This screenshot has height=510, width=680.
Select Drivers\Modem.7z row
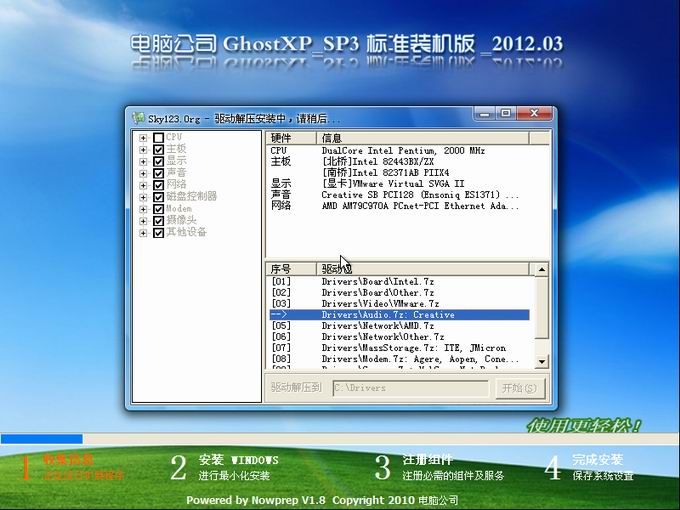point(399,359)
